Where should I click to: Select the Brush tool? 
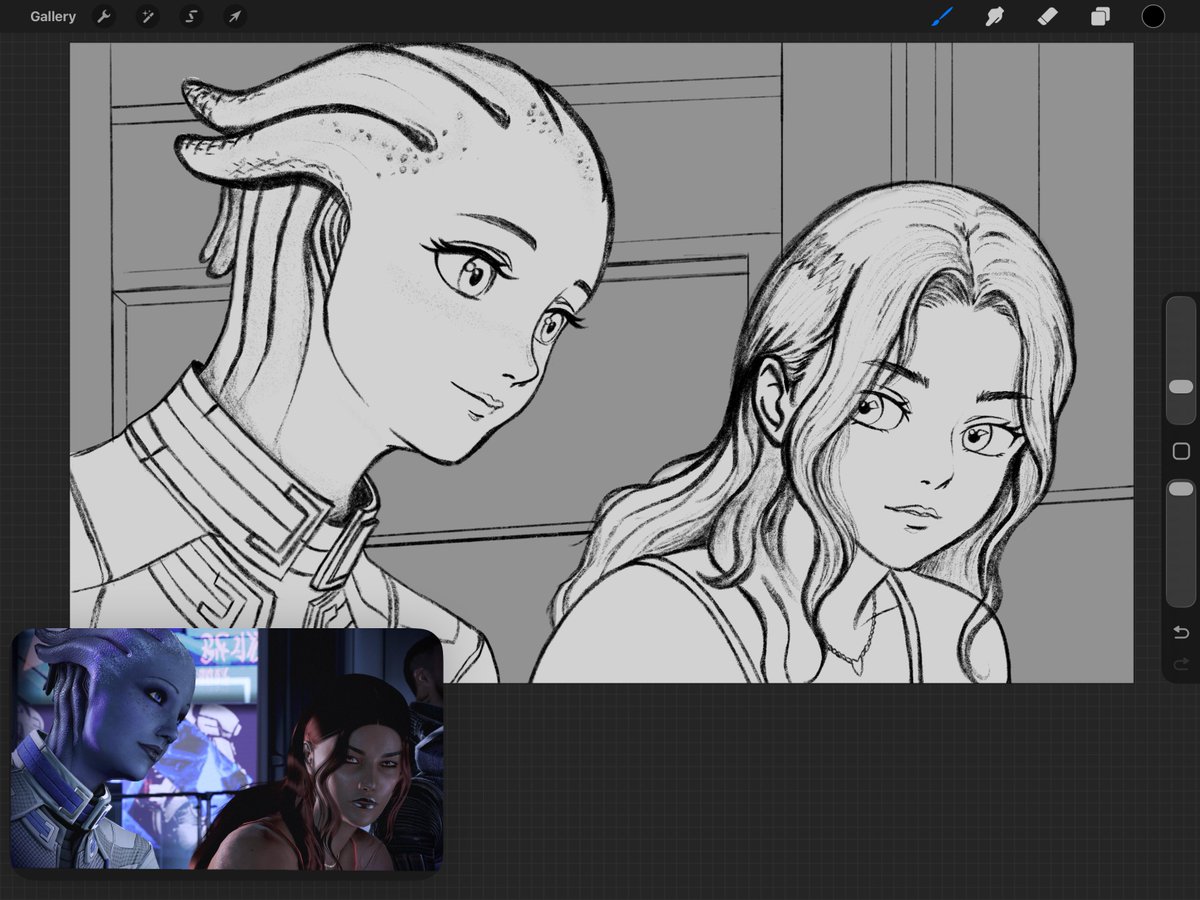942,16
